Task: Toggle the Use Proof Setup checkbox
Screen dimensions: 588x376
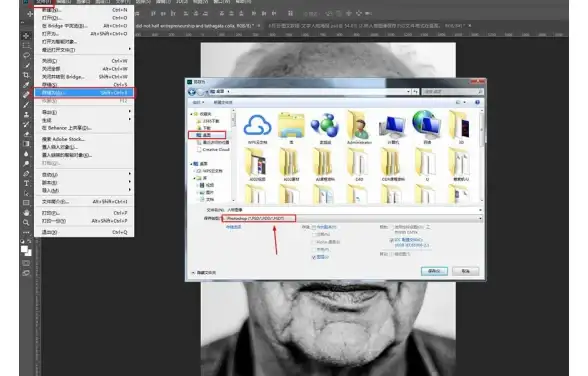Action: coord(392,227)
